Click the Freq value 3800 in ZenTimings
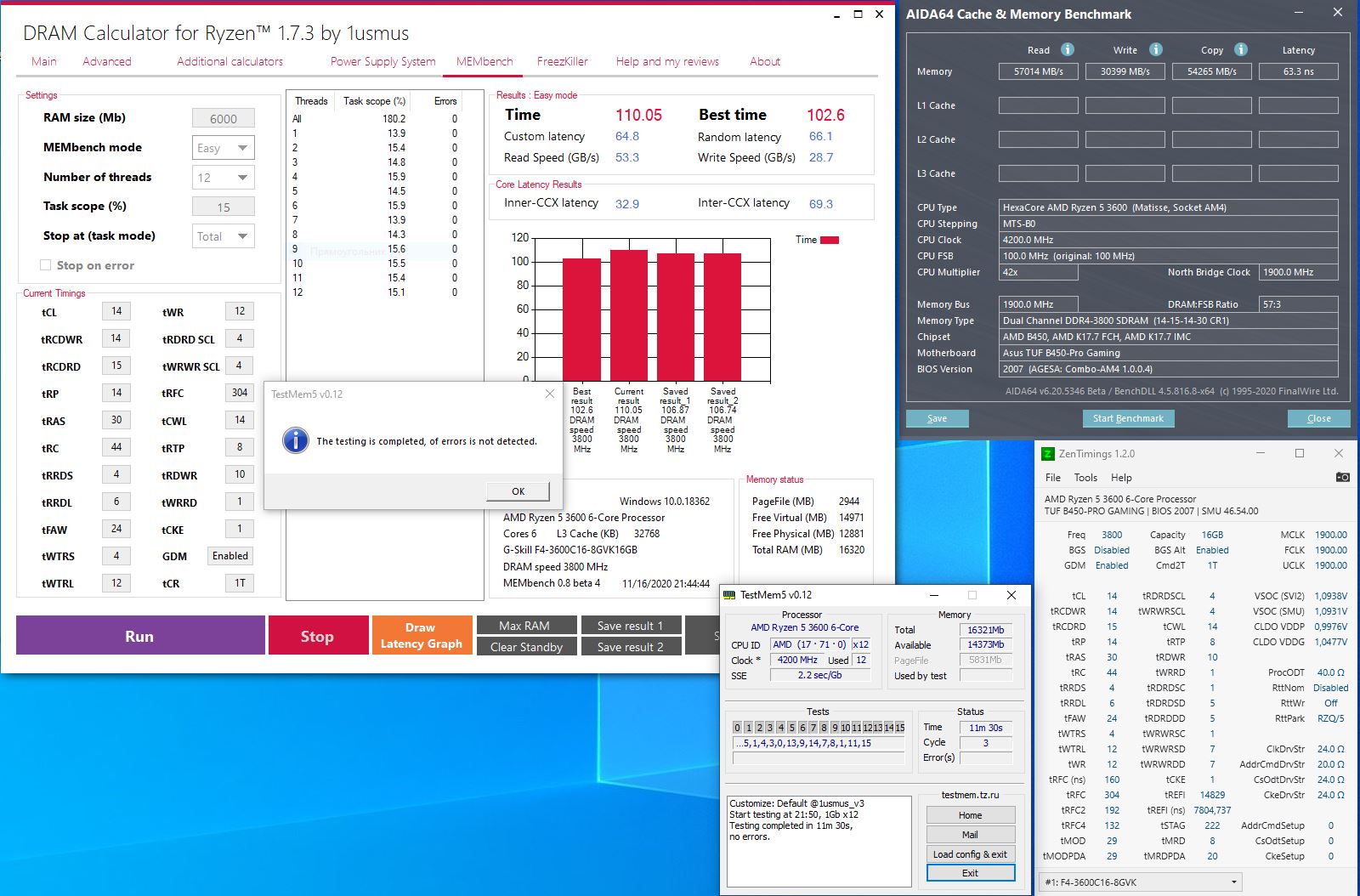This screenshot has height=896, width=1360. point(1112,535)
